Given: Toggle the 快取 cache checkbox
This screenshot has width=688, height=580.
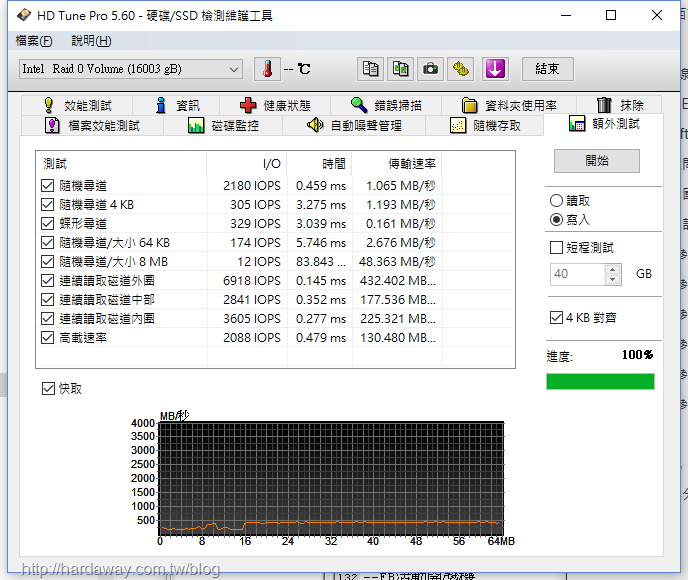Looking at the screenshot, I should click(x=48, y=388).
